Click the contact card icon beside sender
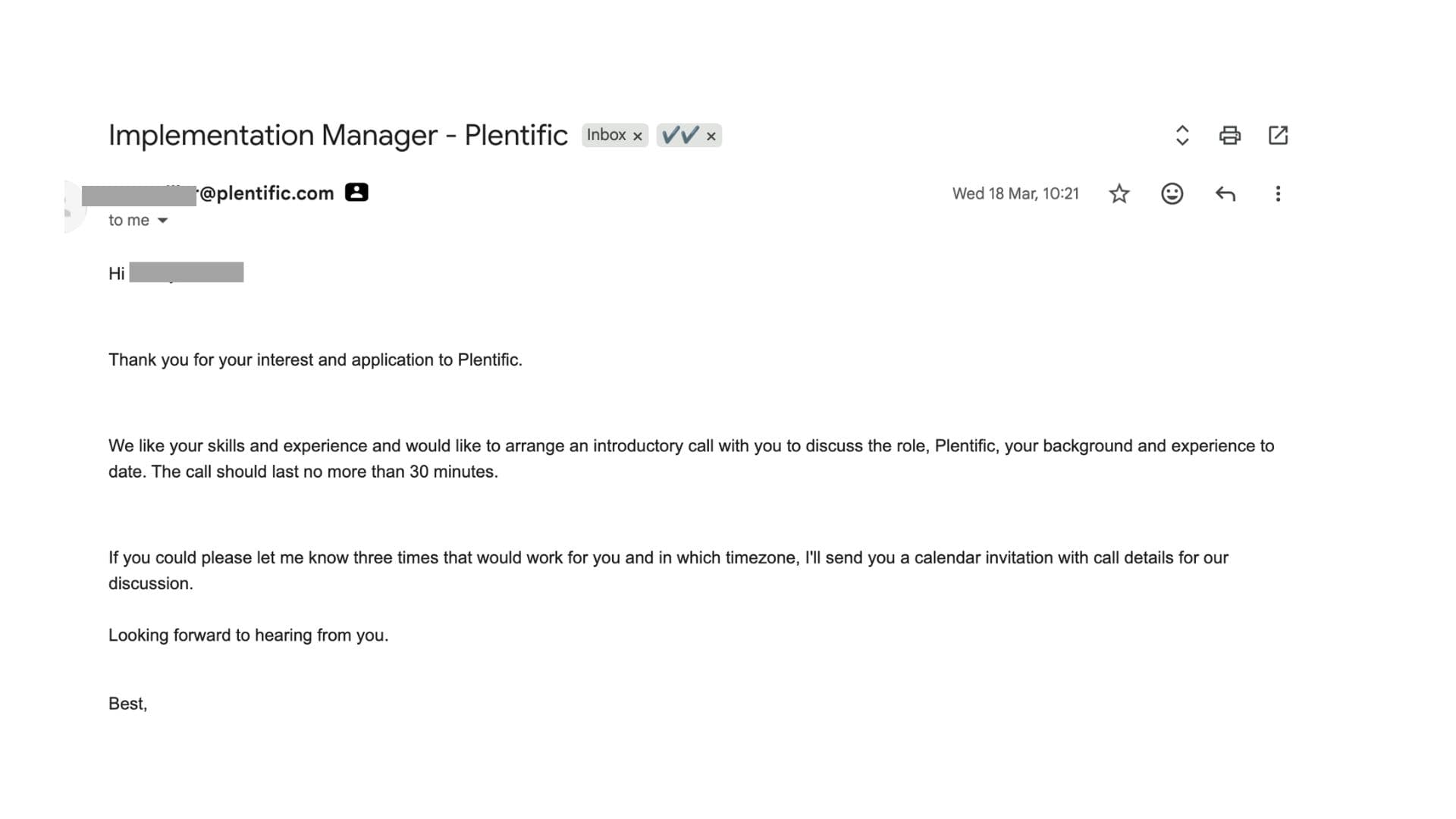 [356, 193]
